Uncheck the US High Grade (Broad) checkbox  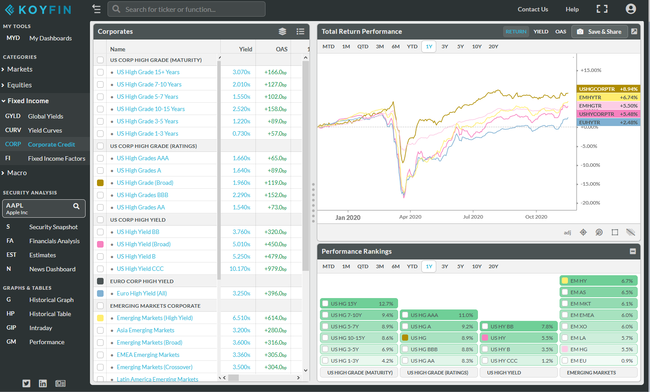(100, 183)
